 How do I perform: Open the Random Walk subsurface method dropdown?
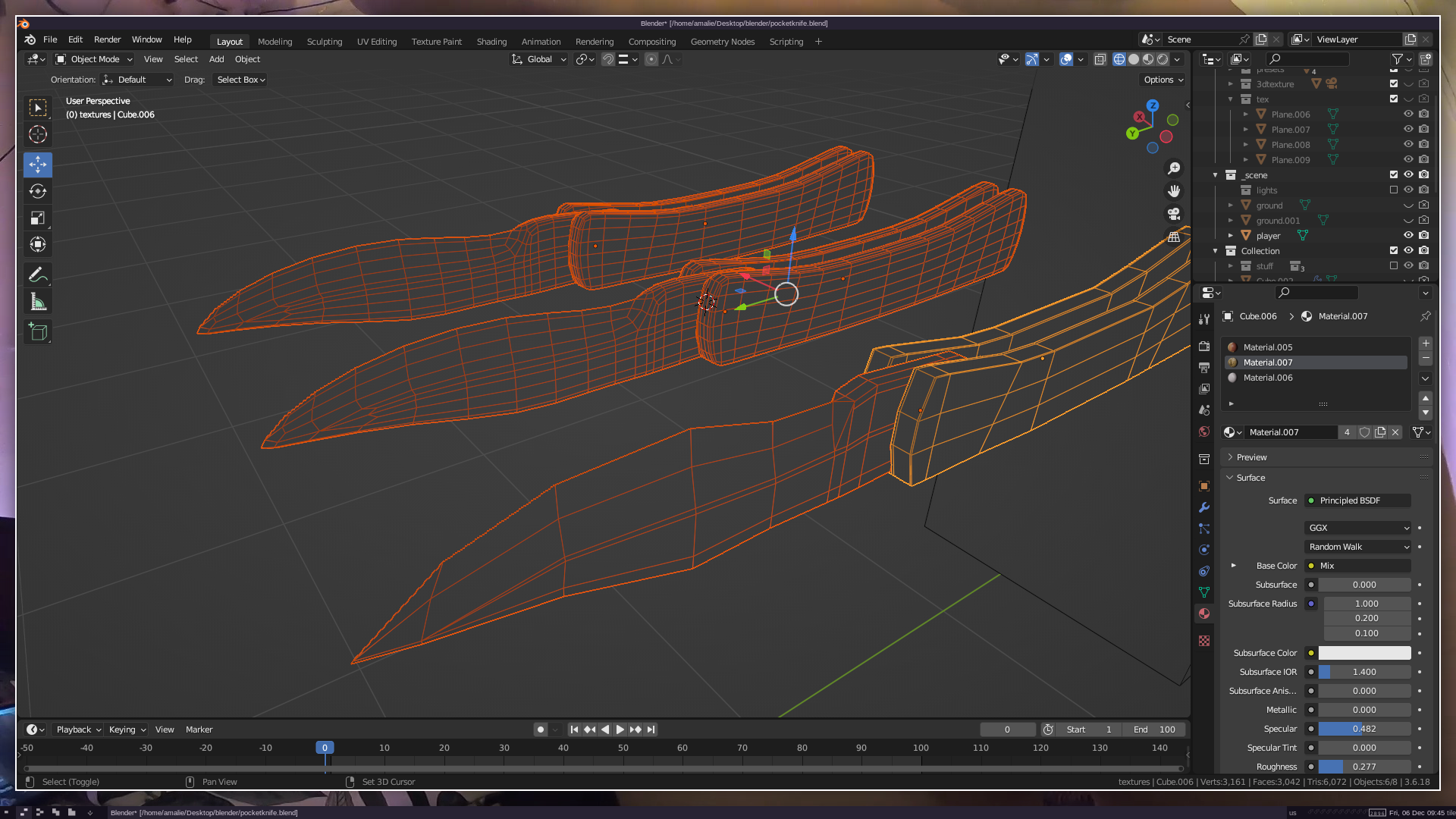click(x=1357, y=547)
